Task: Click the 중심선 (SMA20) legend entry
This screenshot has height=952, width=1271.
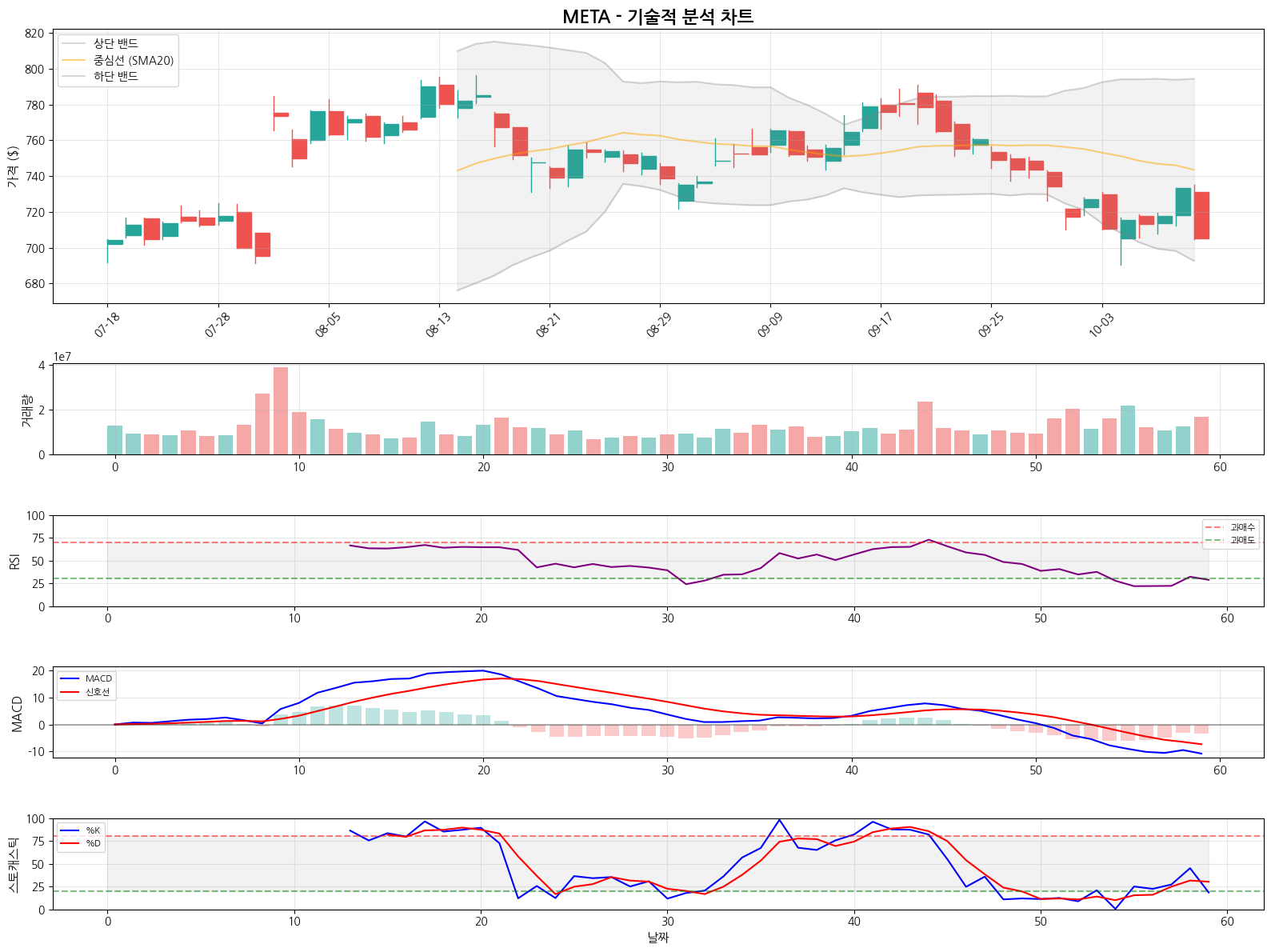Action: (133, 61)
